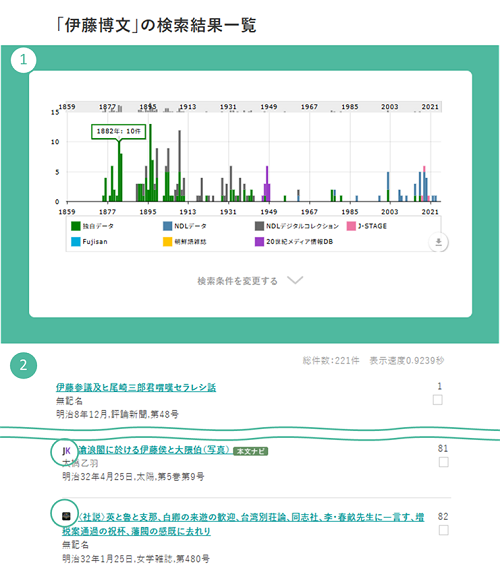
Task: Click the 1882年: 10件 tooltip label
Action: 118,131
